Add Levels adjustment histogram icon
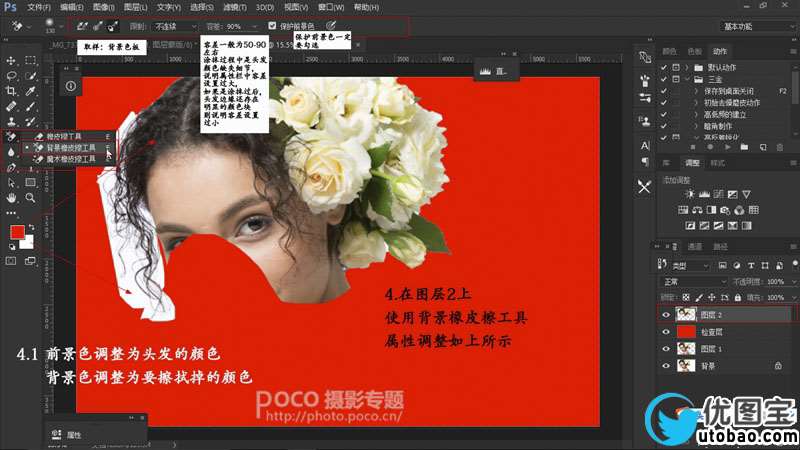The image size is (800, 450). (x=704, y=194)
